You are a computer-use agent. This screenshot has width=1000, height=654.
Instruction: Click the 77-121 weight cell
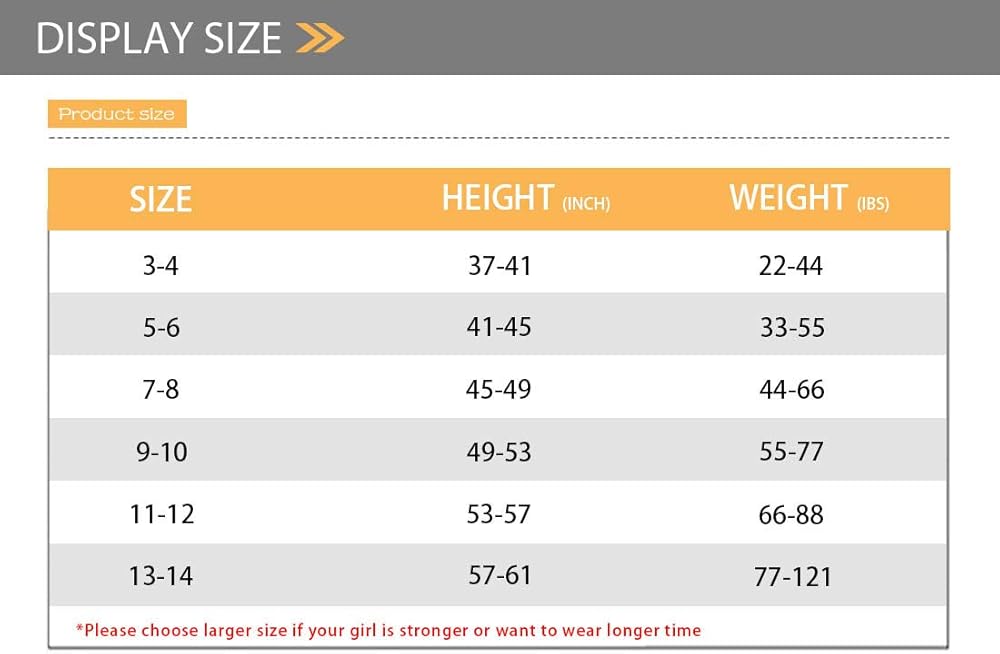coord(792,577)
